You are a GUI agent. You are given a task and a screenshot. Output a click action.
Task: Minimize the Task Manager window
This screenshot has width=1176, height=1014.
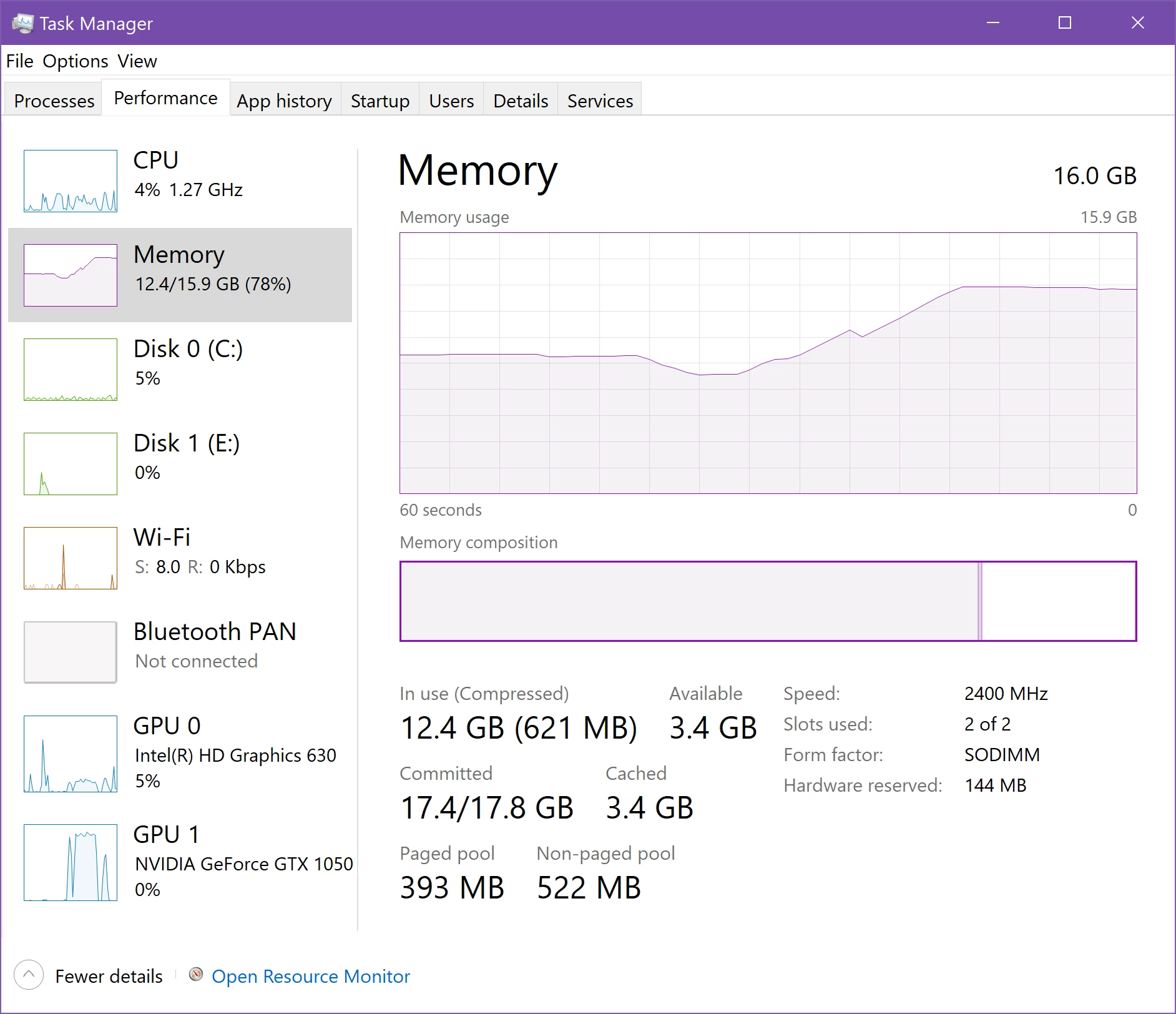pos(993,22)
